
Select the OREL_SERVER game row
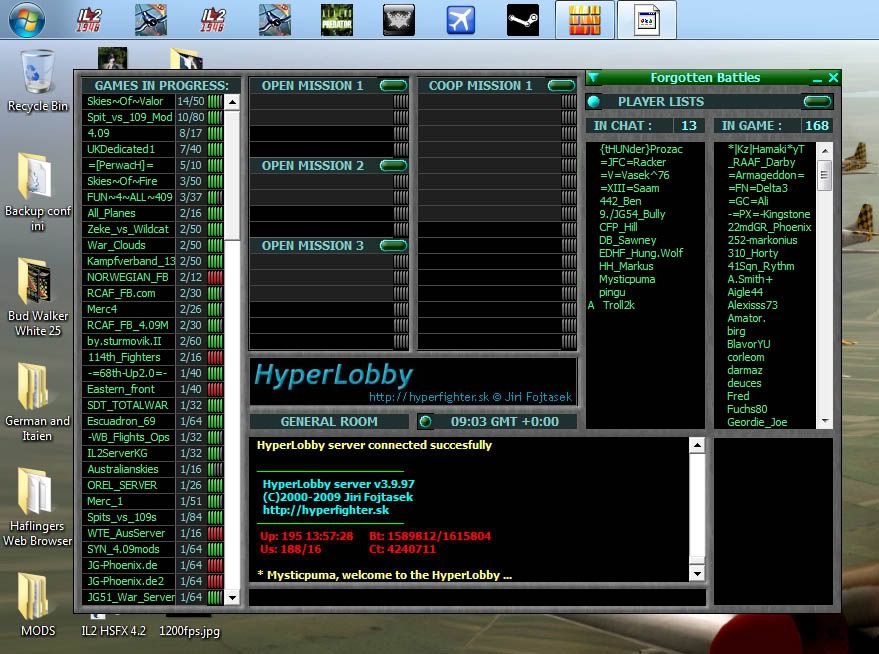click(152, 485)
